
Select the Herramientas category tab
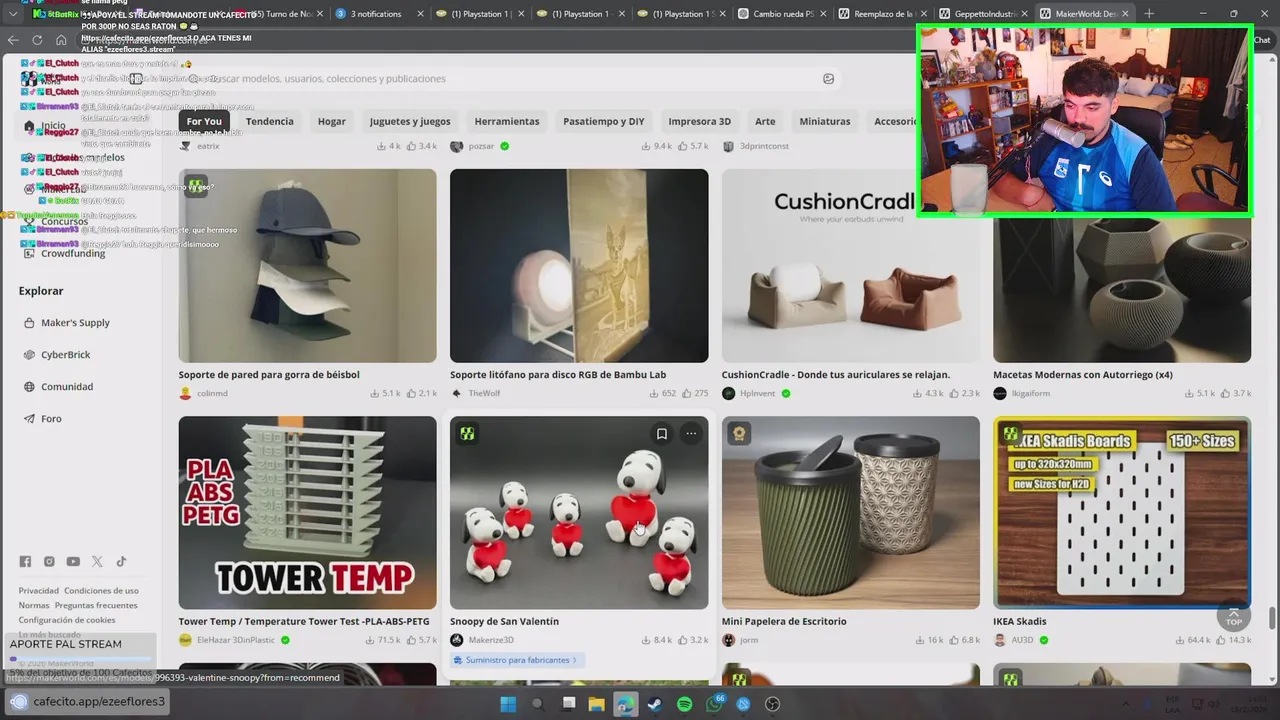(x=507, y=121)
